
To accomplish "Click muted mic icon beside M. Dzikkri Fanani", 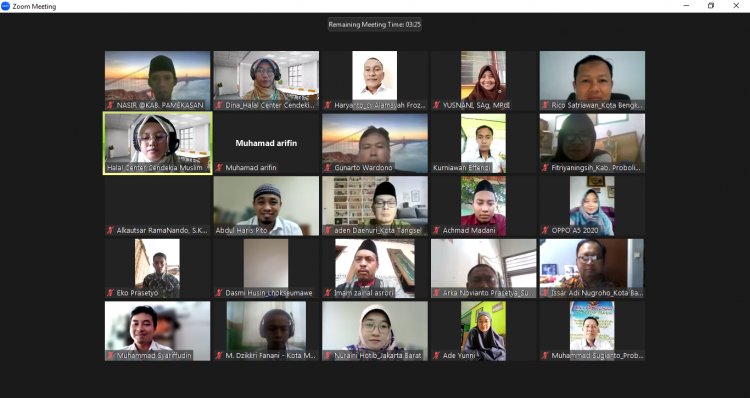I will (x=219, y=356).
